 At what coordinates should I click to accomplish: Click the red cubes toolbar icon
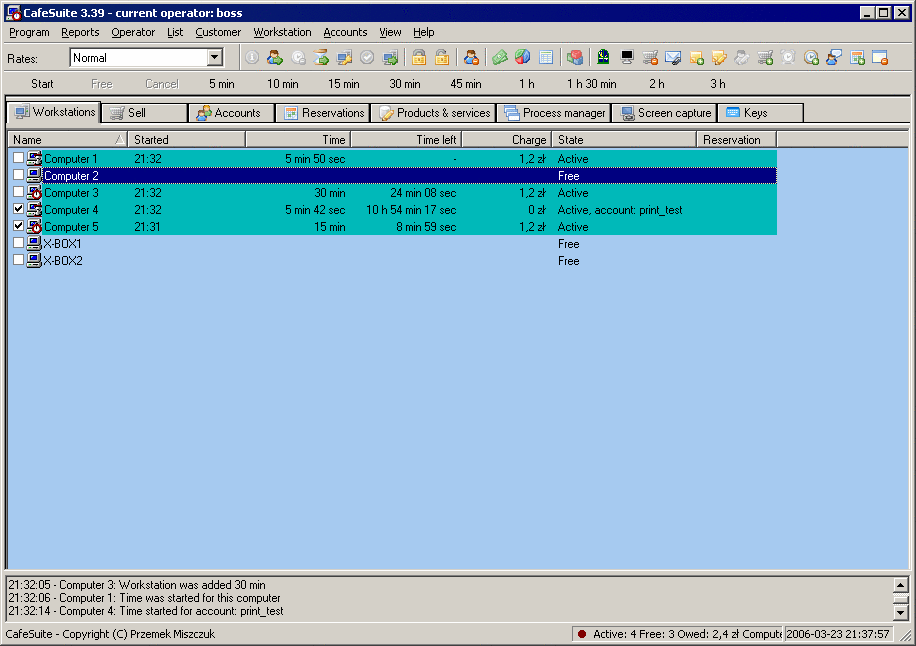(x=575, y=58)
